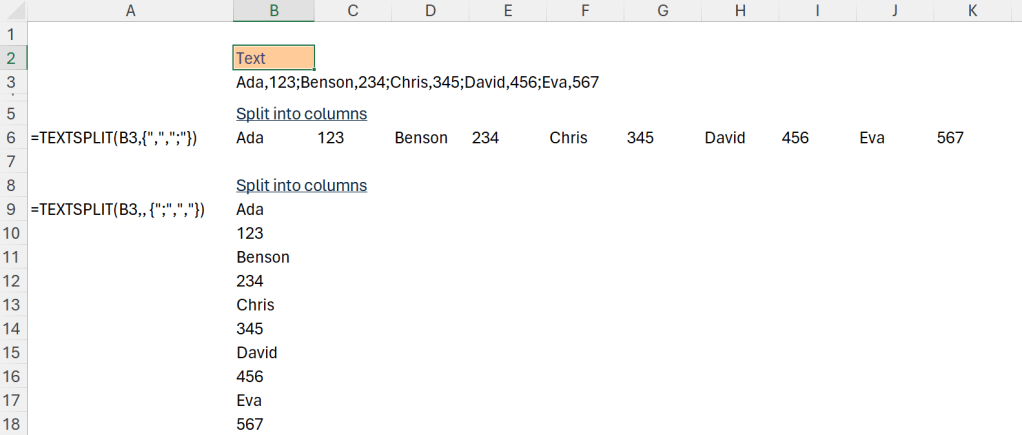Select row 18 header number

click(x=11, y=425)
